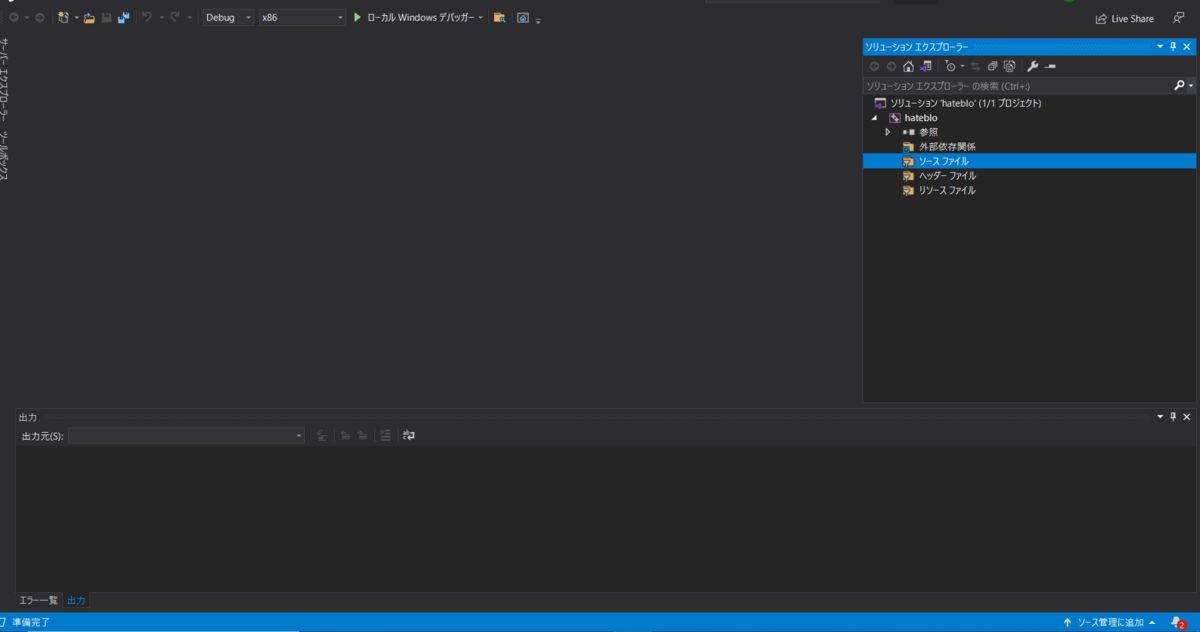
Task: Click the icon left of toolbar overflow arrow
Action: tap(523, 18)
